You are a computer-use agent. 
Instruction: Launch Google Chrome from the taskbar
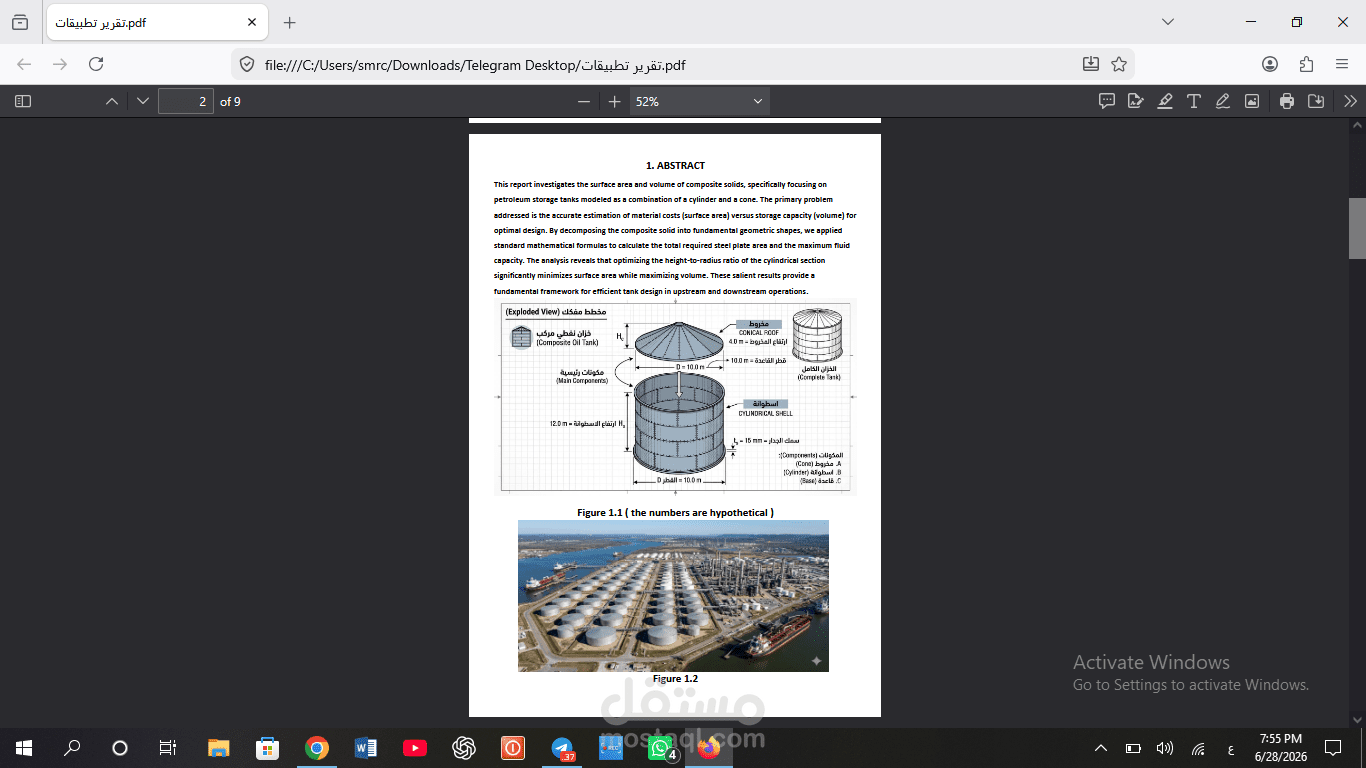click(316, 748)
